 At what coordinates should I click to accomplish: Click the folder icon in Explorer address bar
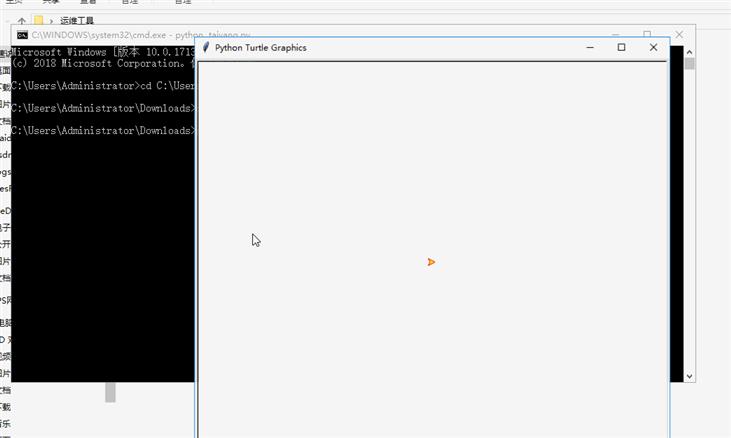point(38,20)
